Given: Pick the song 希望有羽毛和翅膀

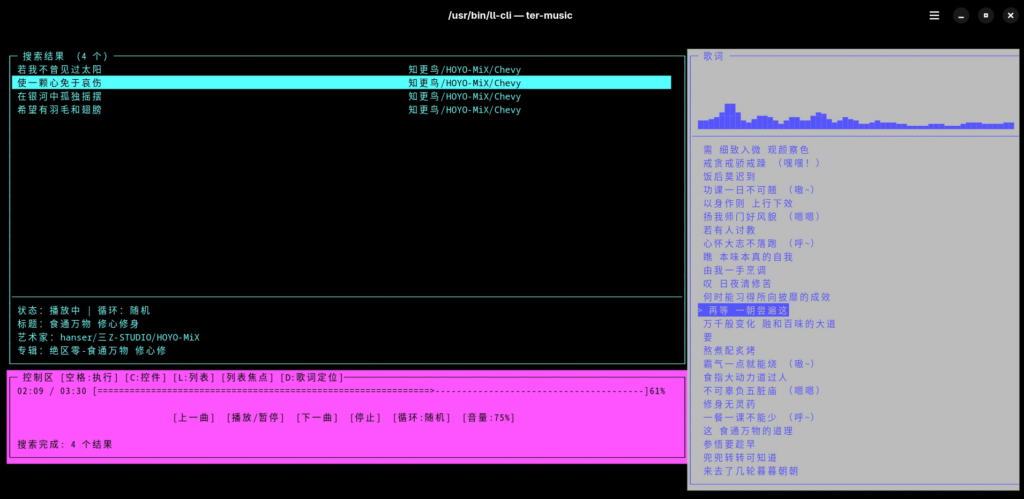Looking at the screenshot, I should point(60,110).
